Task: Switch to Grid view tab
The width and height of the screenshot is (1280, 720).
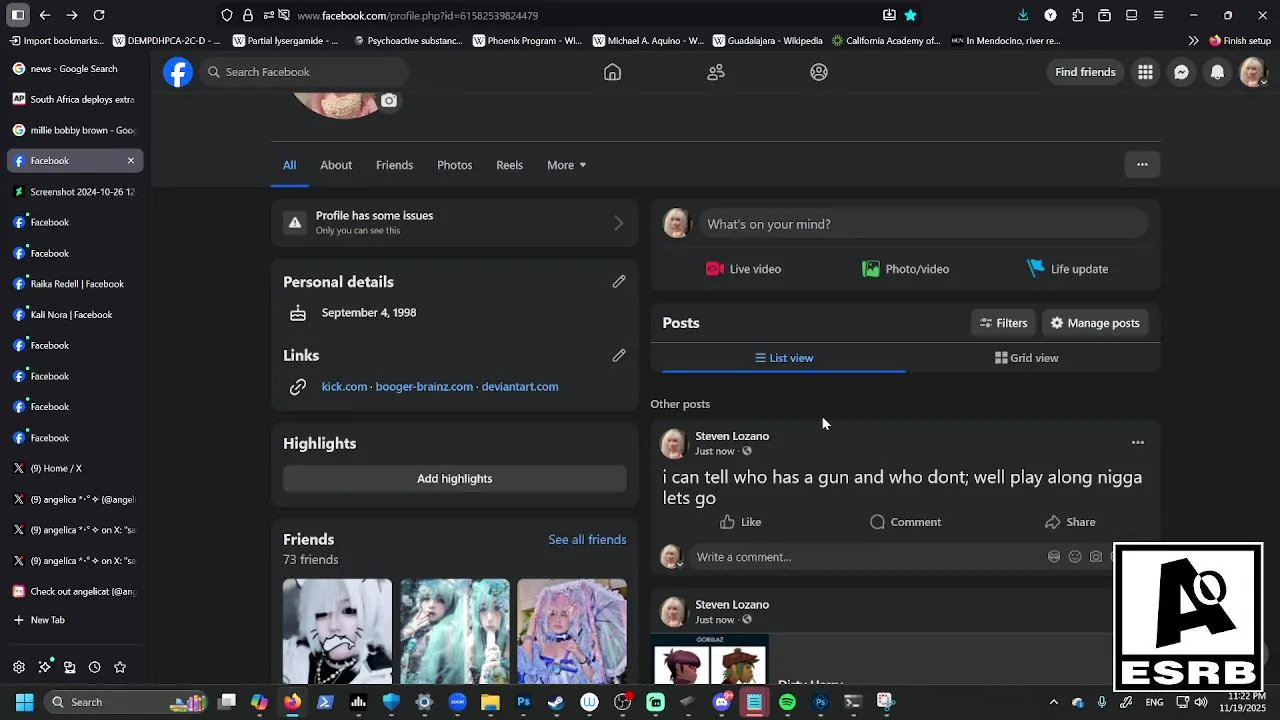Action: tap(1026, 358)
